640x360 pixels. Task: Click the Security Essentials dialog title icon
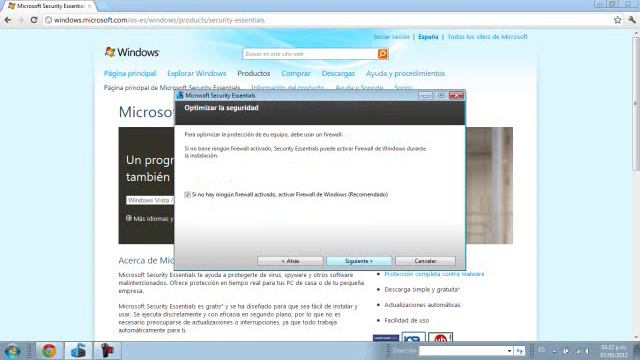[180, 96]
